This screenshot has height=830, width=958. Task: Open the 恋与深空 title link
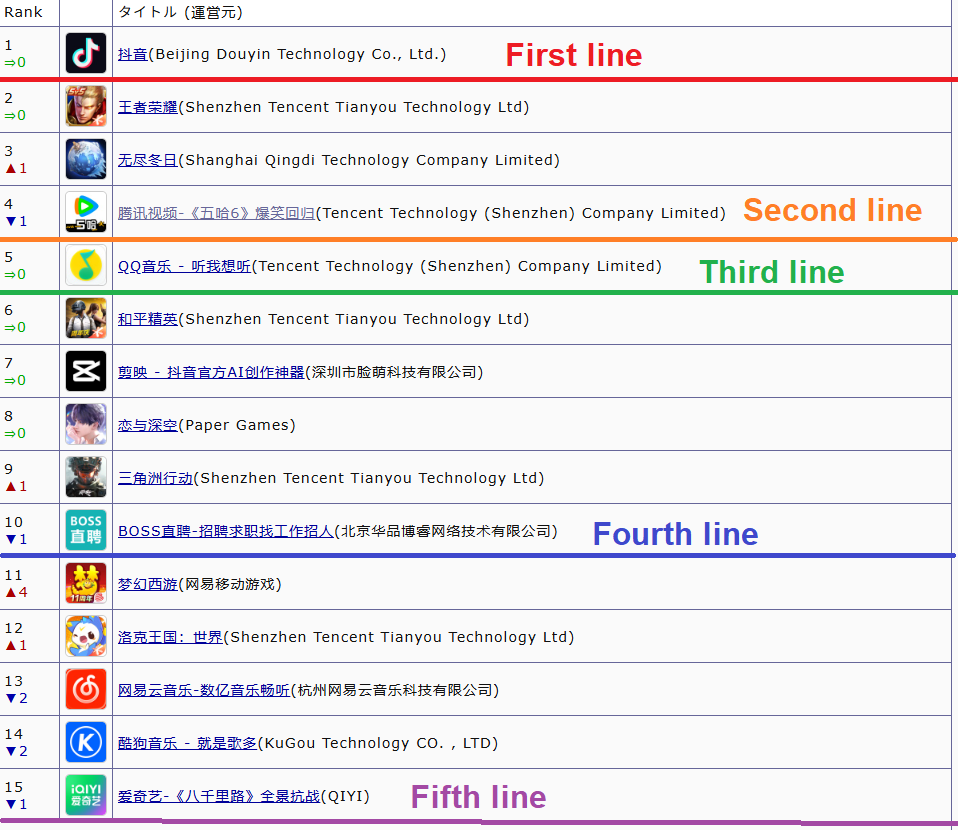point(148,425)
